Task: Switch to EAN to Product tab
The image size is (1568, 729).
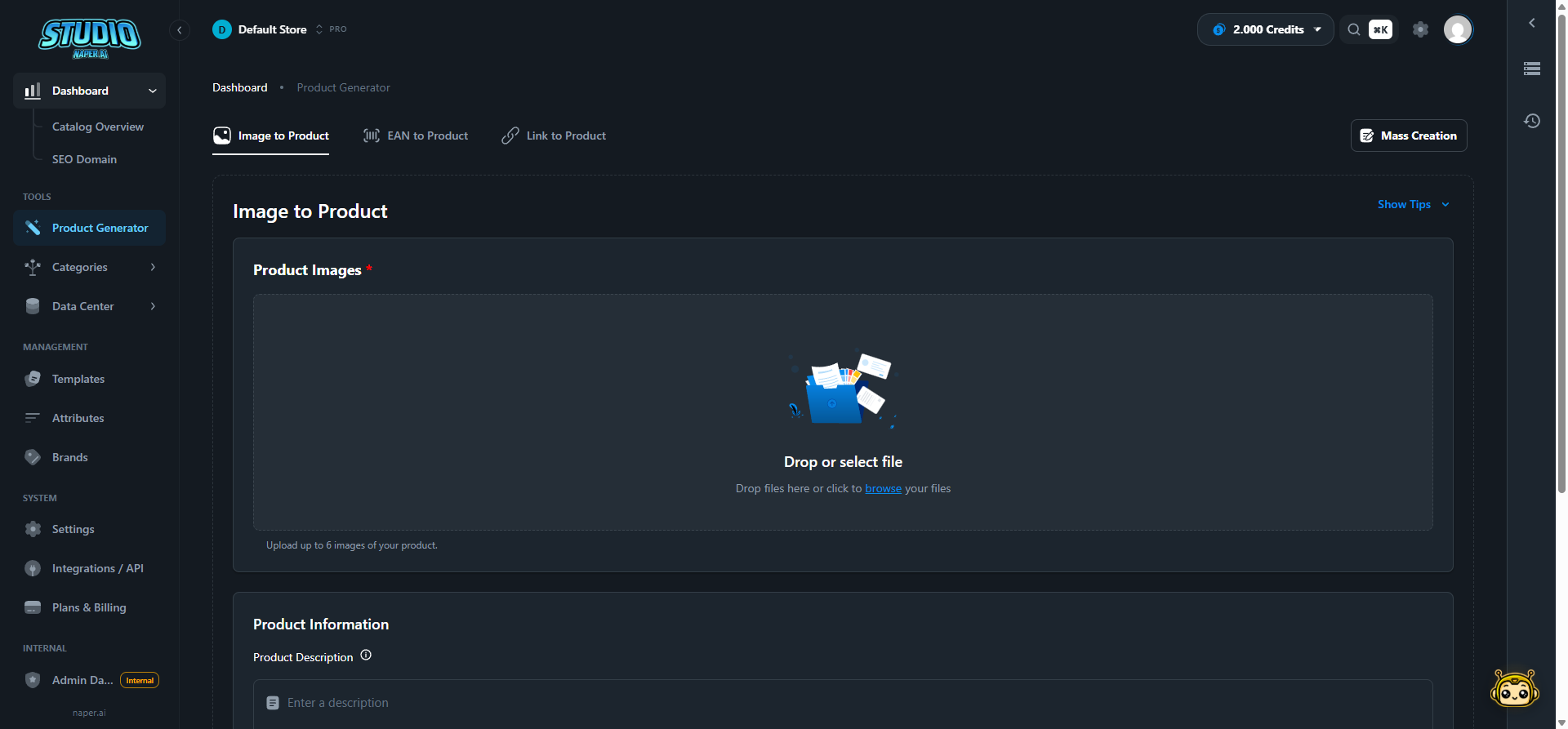Action: (416, 136)
